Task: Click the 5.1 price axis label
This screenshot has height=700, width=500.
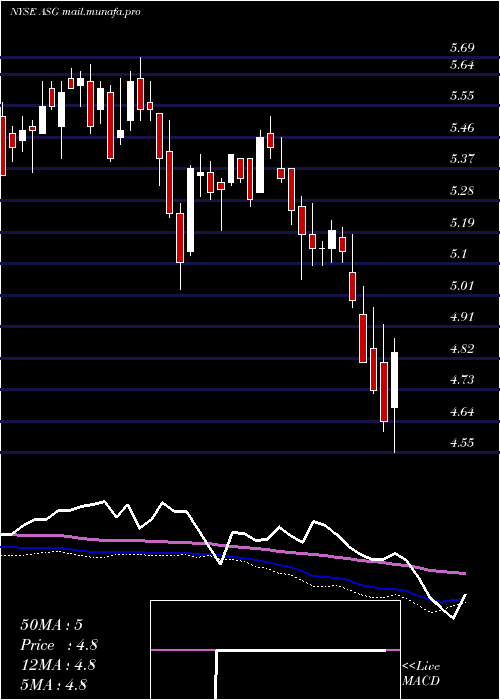Action: 458,254
